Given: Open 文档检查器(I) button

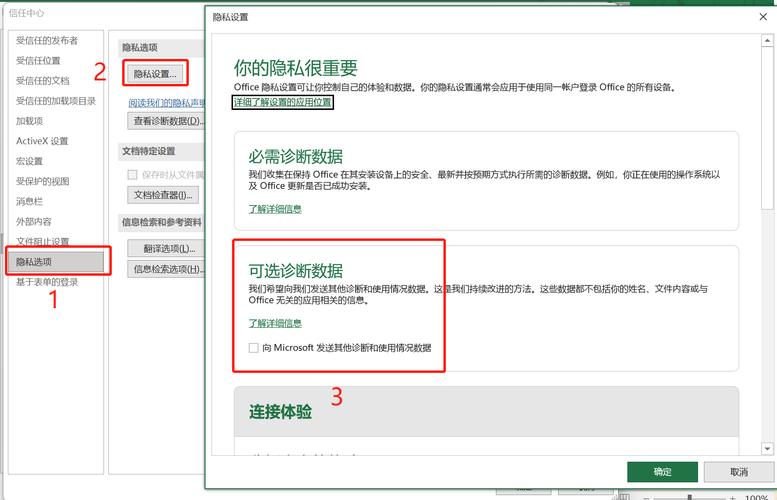Looking at the screenshot, I should pyautogui.click(x=163, y=195).
